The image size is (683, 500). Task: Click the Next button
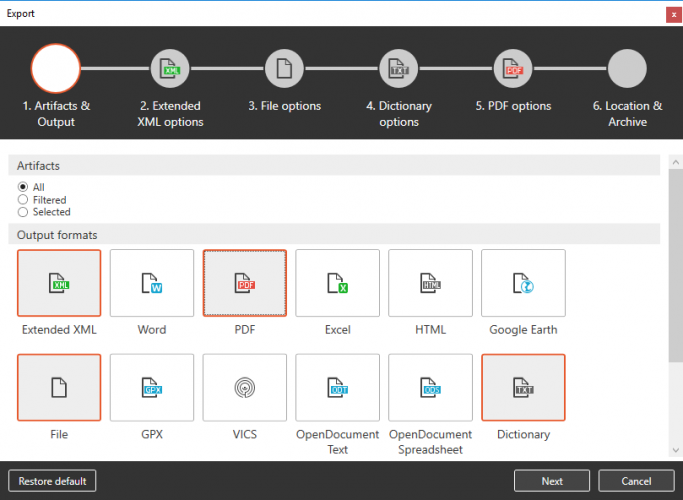point(552,481)
